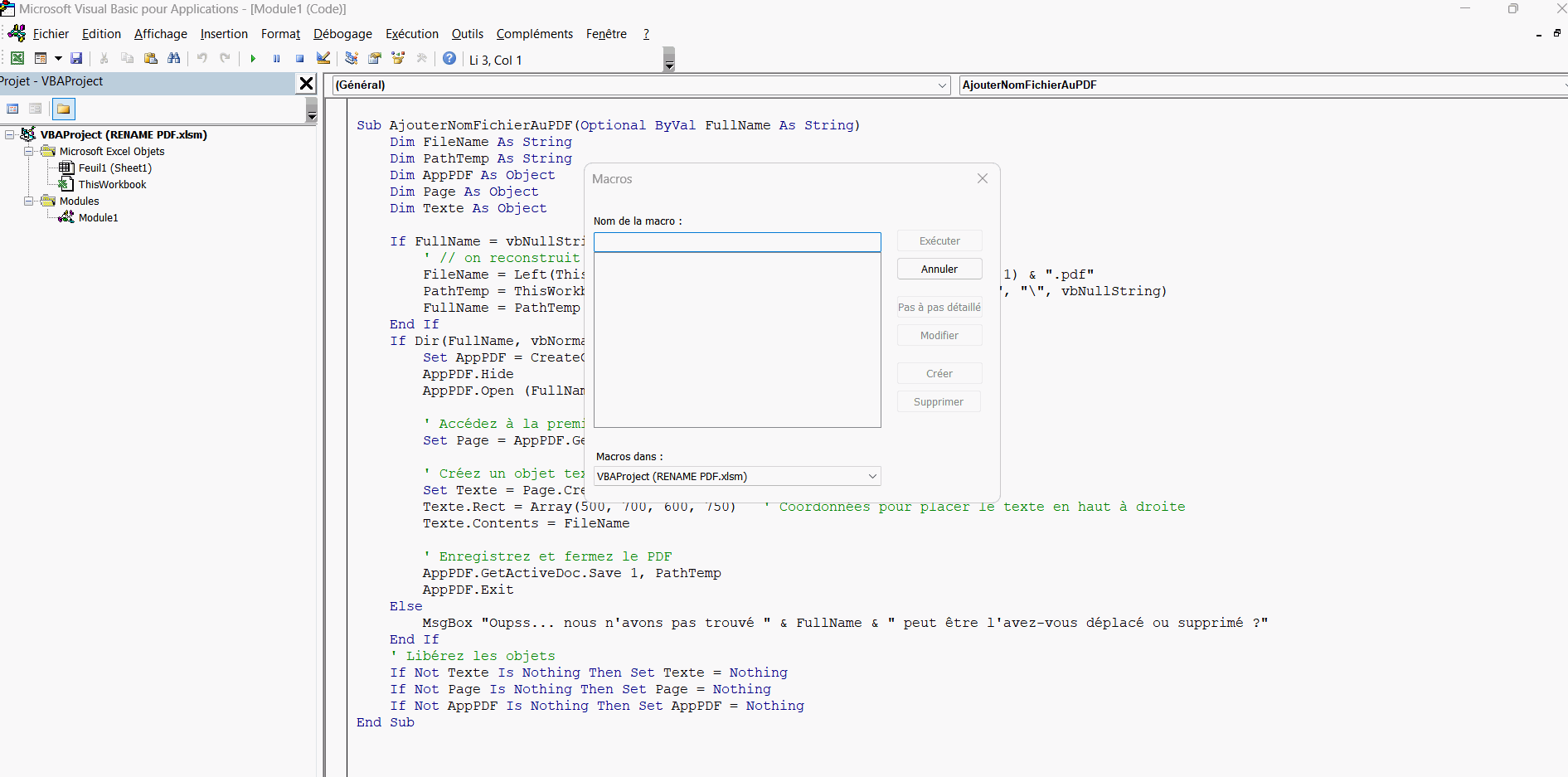Click the View Microsoft Excel icon
1568x777 pixels.
(x=17, y=58)
